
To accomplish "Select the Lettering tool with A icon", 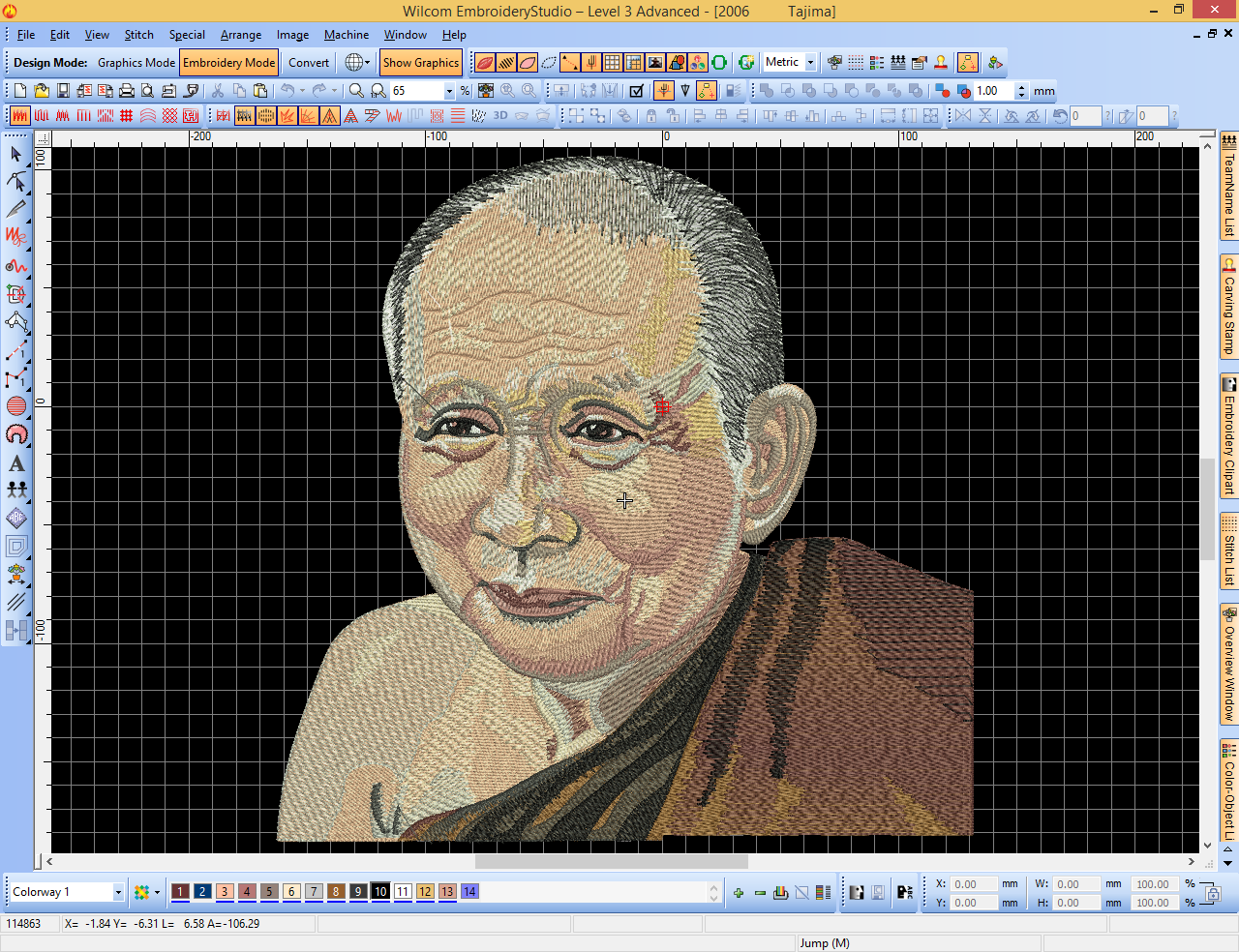I will pyautogui.click(x=16, y=462).
